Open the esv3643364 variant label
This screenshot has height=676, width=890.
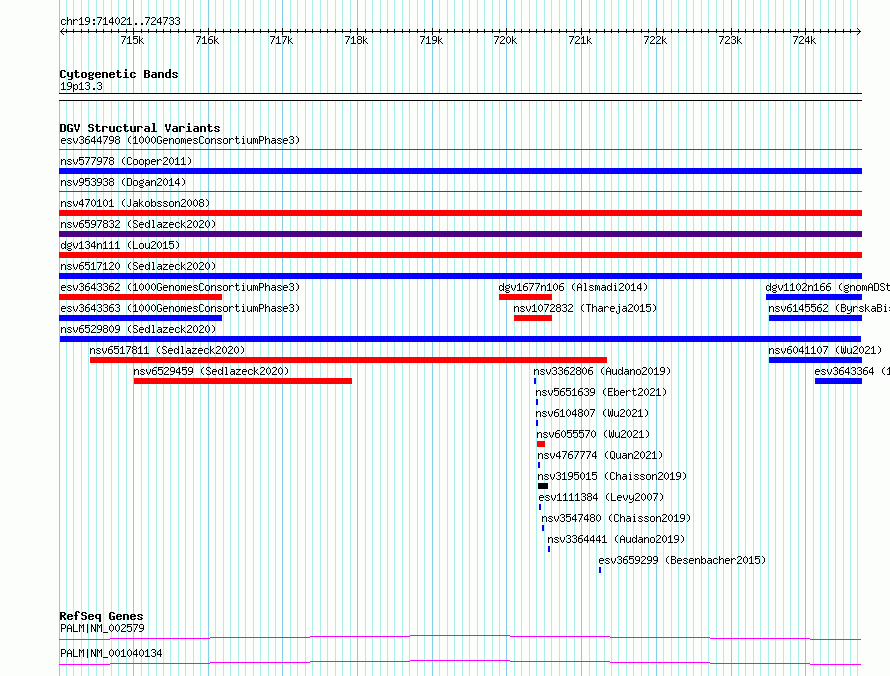(x=852, y=371)
